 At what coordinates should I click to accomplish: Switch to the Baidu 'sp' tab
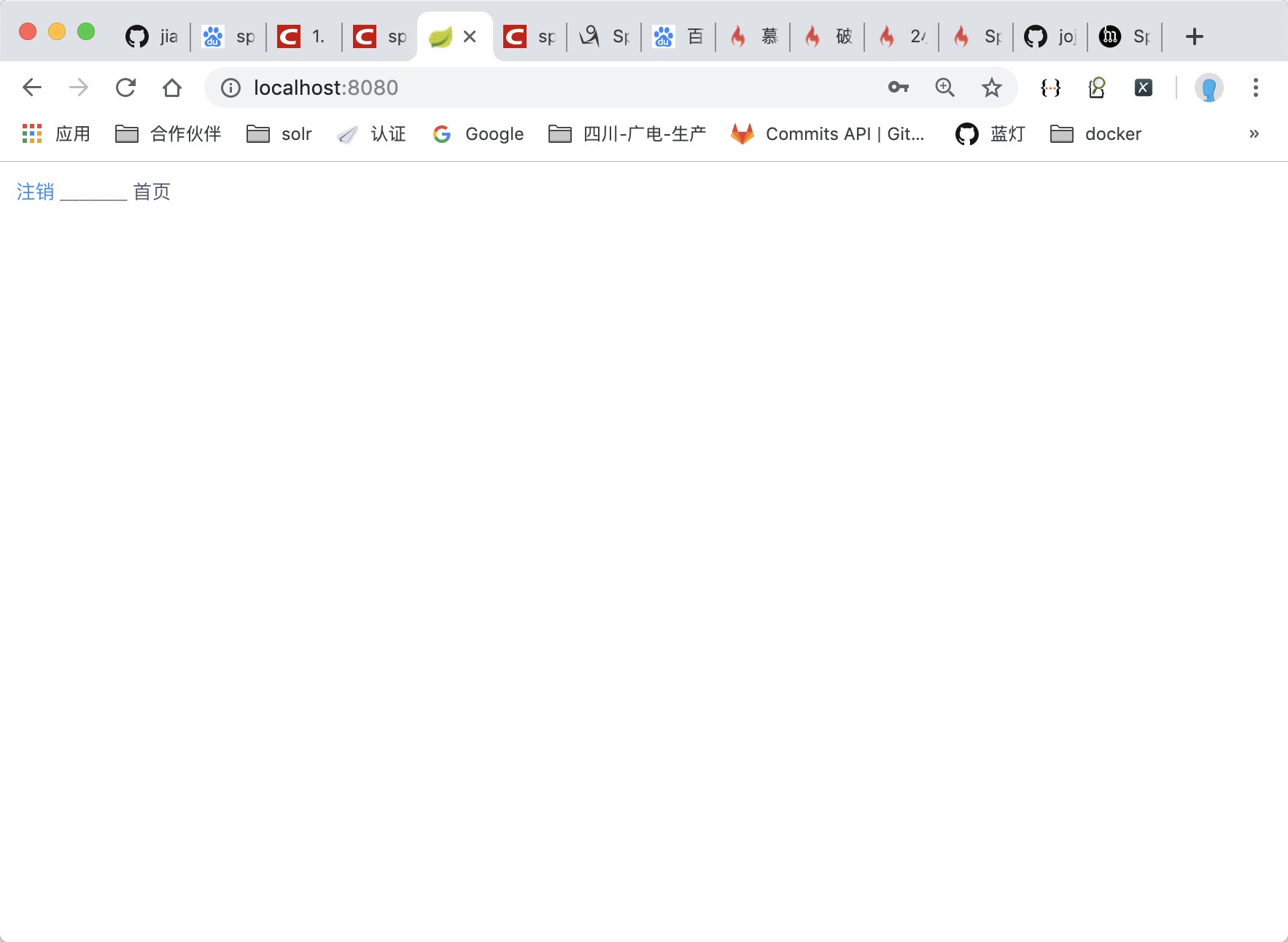point(229,36)
